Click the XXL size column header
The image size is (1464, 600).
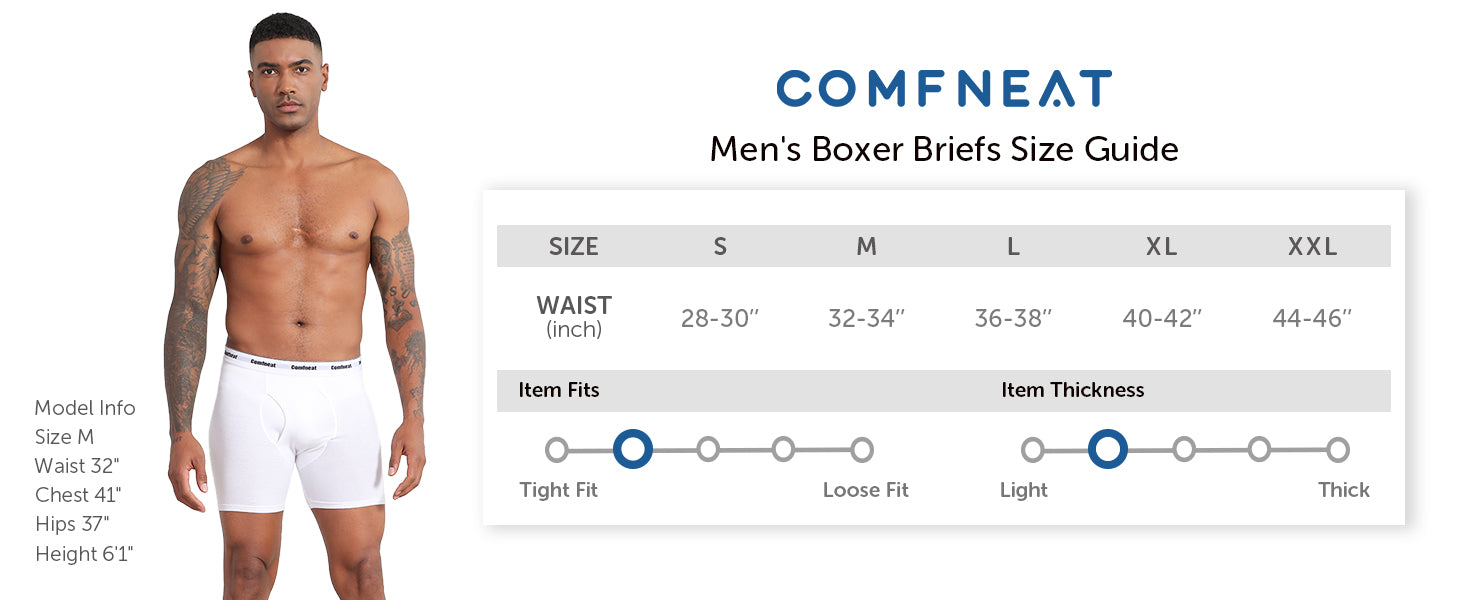pos(1312,247)
